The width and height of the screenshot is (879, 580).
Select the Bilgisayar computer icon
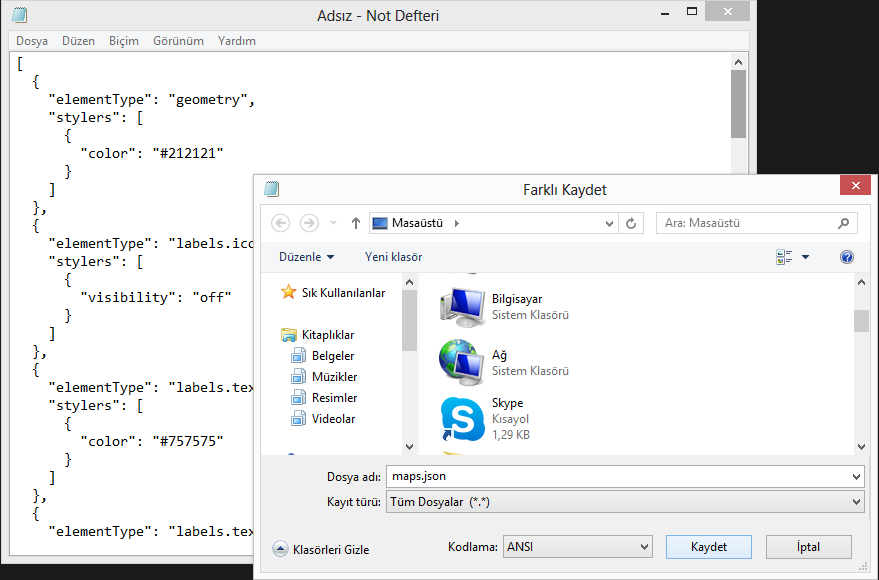click(462, 307)
